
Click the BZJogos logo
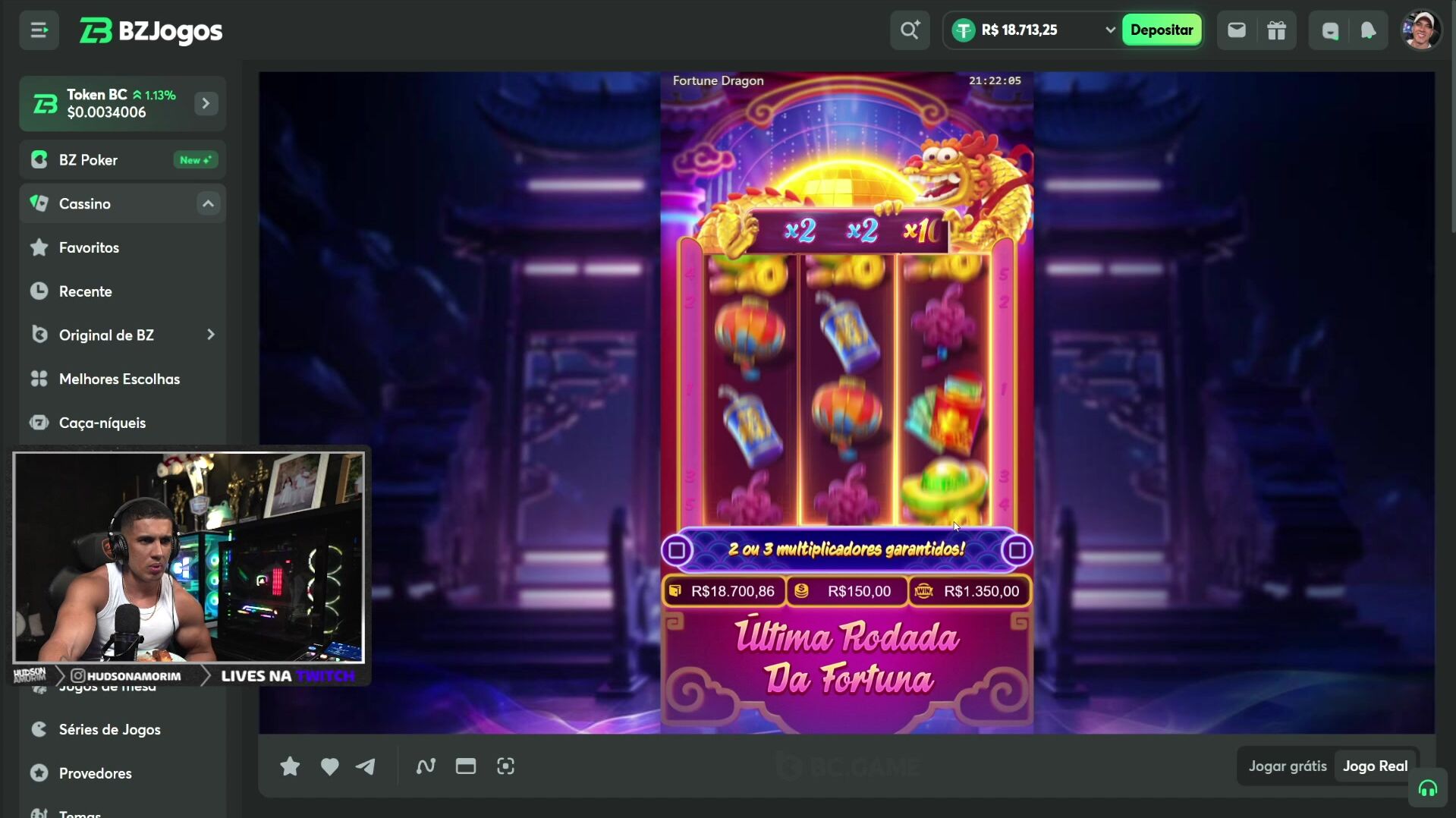(151, 31)
